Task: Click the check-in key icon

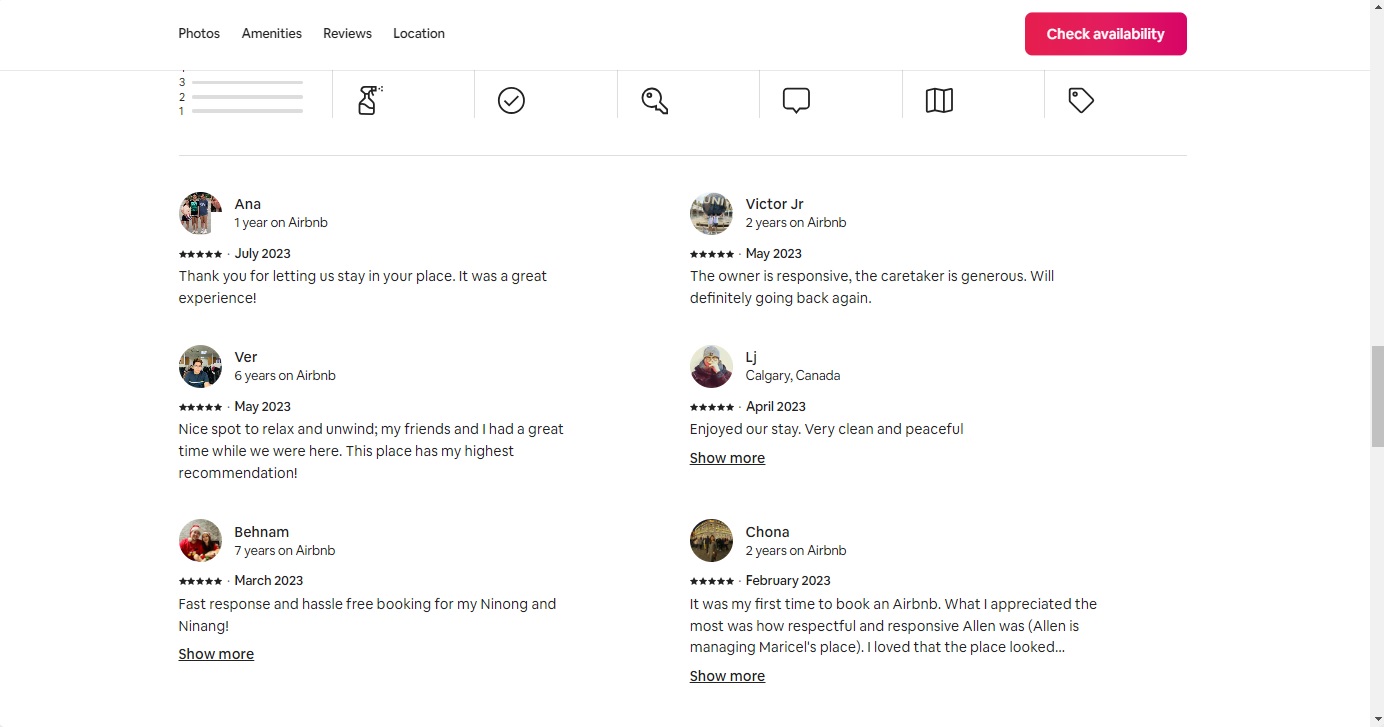Action: pos(654,100)
